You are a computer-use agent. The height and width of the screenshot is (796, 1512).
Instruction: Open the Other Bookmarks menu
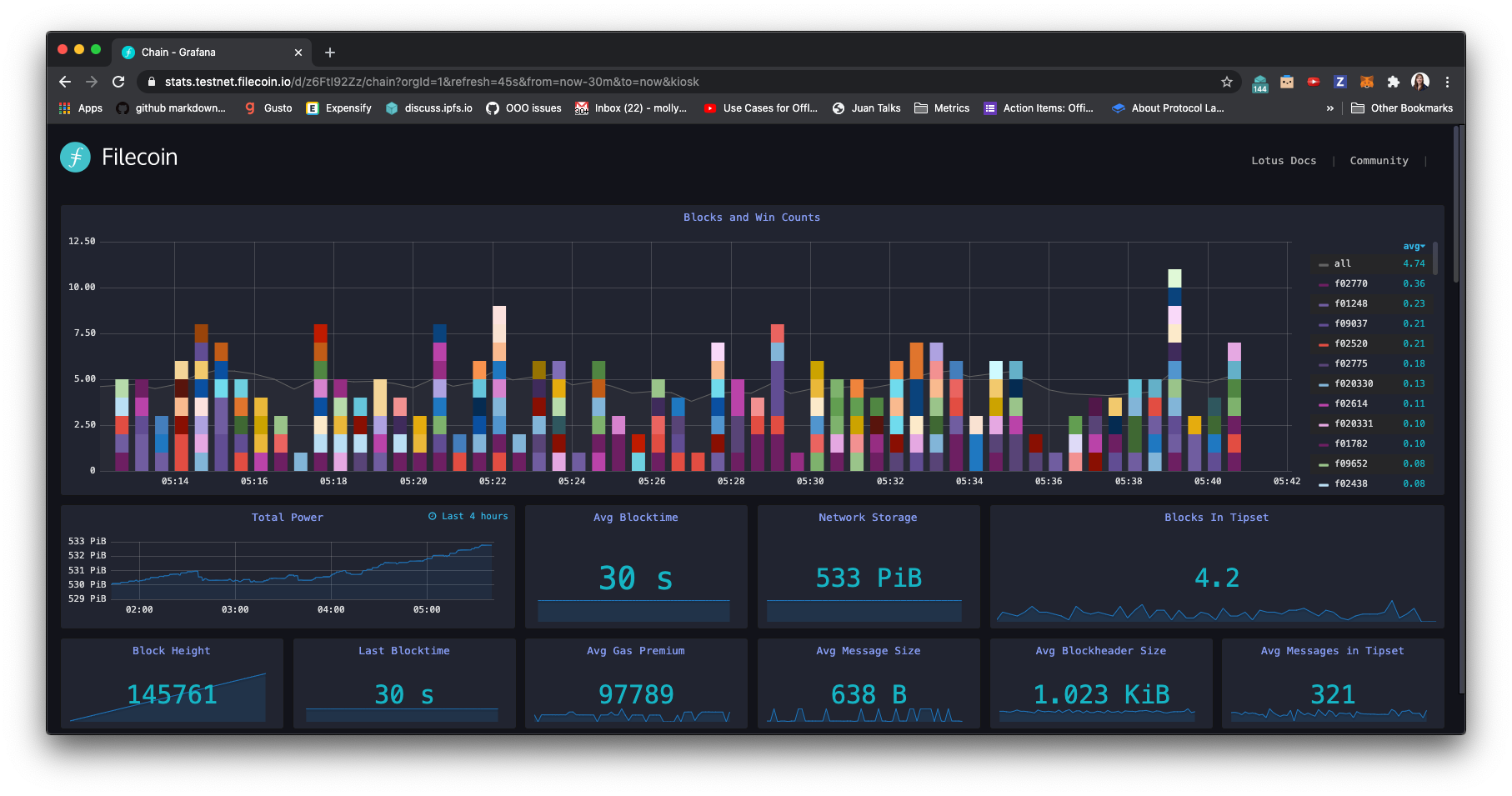pyautogui.click(x=1402, y=108)
